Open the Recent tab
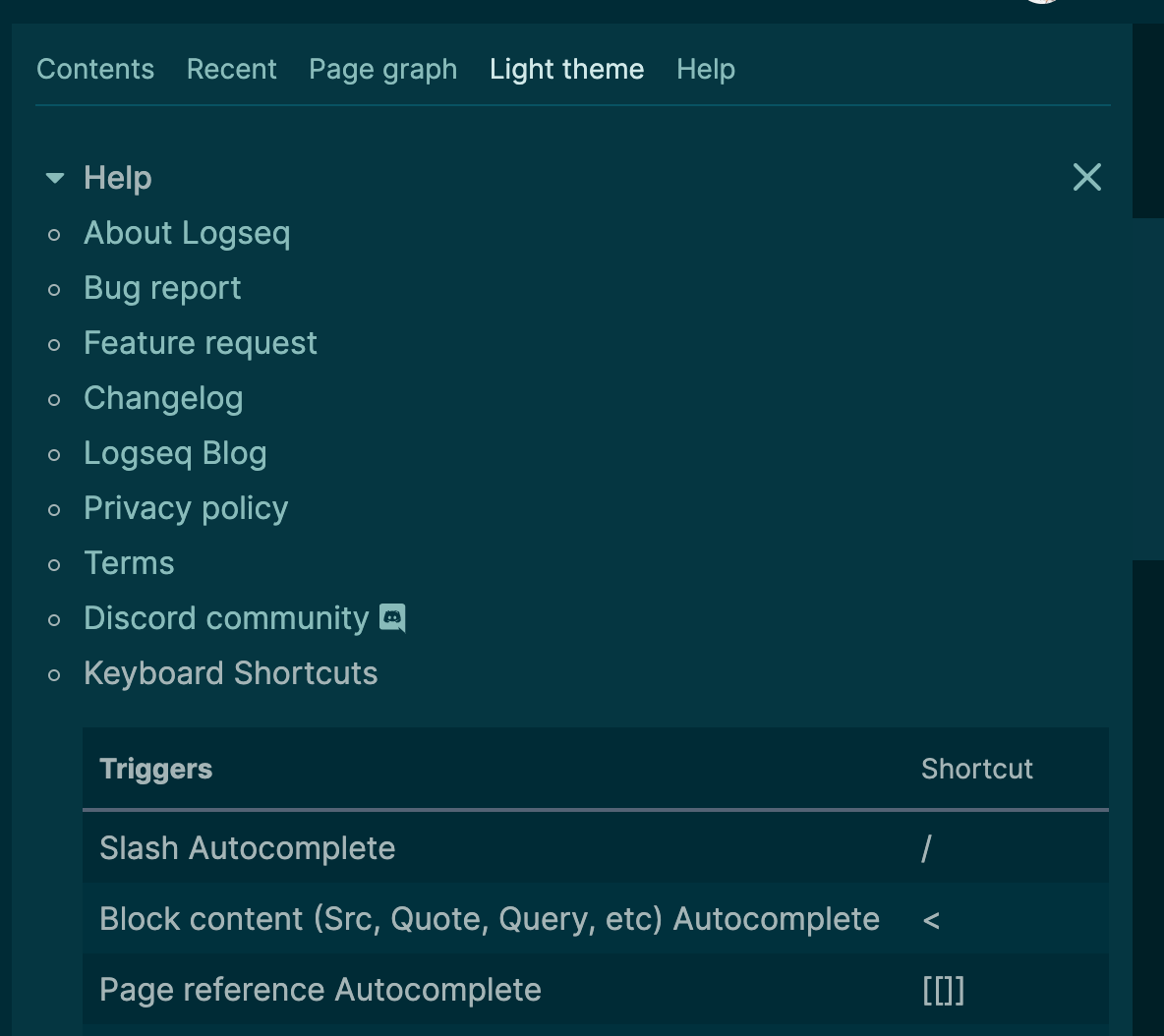 point(231,69)
